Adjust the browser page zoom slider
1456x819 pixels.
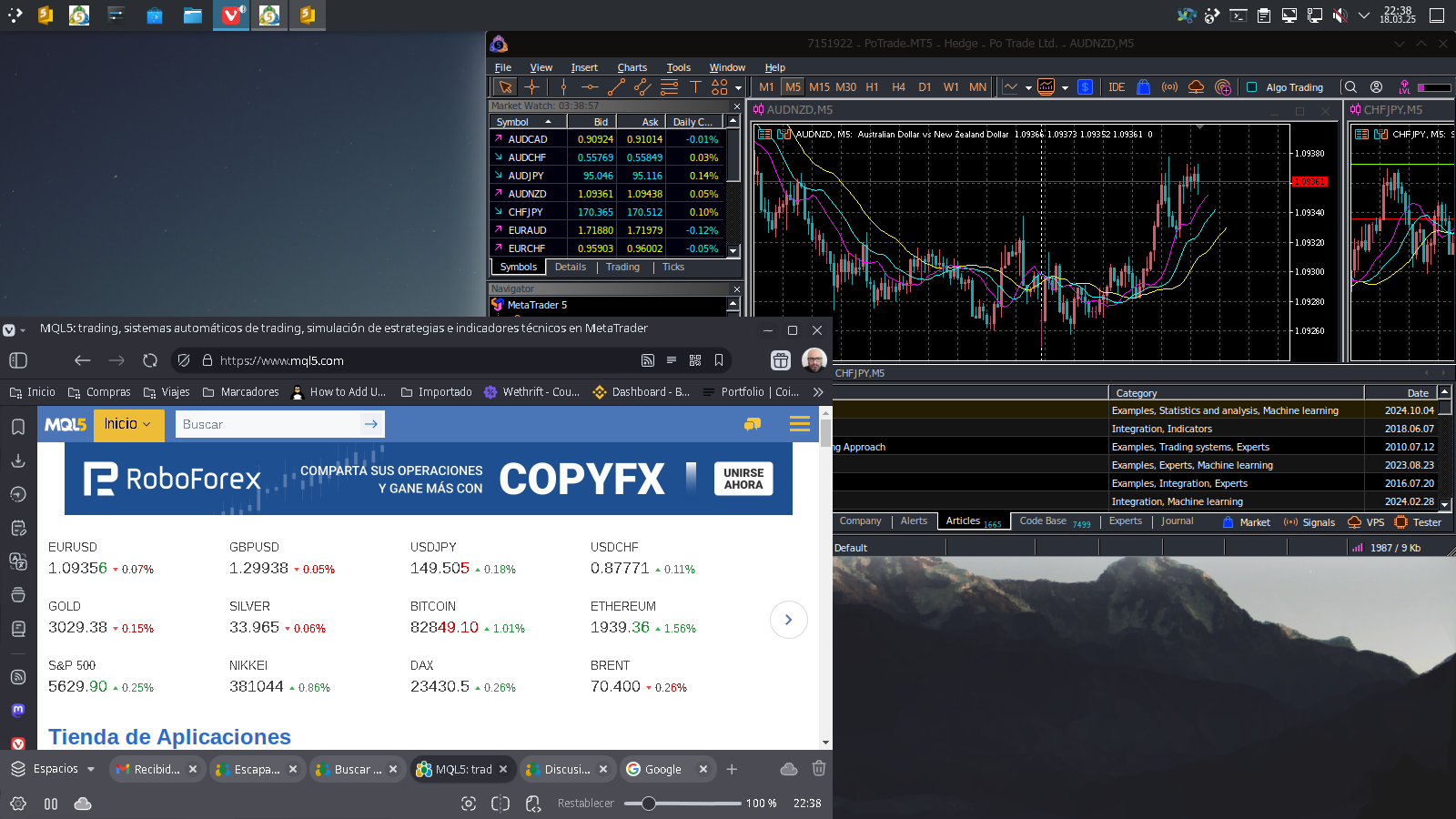pos(682,804)
